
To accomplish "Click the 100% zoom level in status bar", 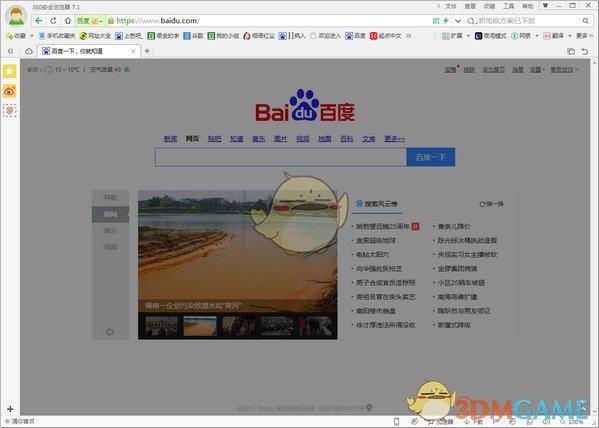I will pos(571,422).
